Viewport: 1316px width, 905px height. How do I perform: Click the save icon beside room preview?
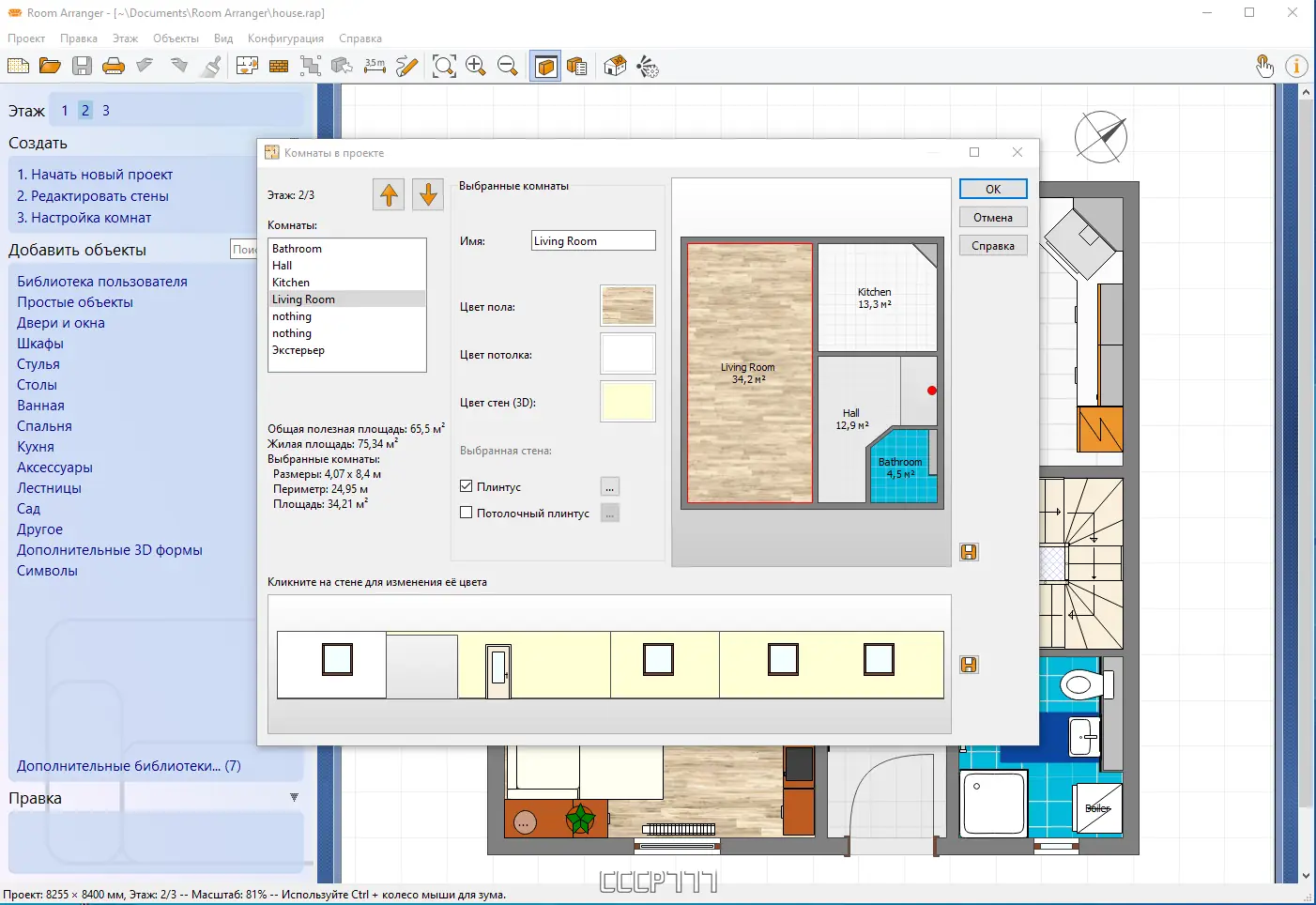click(969, 552)
